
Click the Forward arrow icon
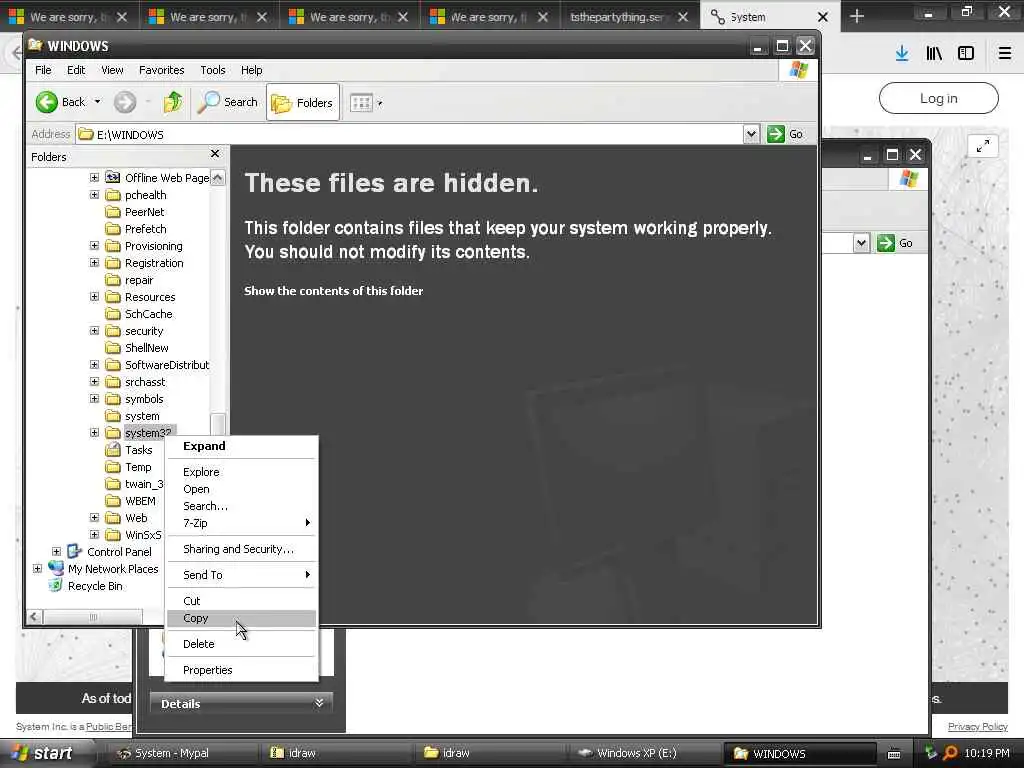(125, 102)
